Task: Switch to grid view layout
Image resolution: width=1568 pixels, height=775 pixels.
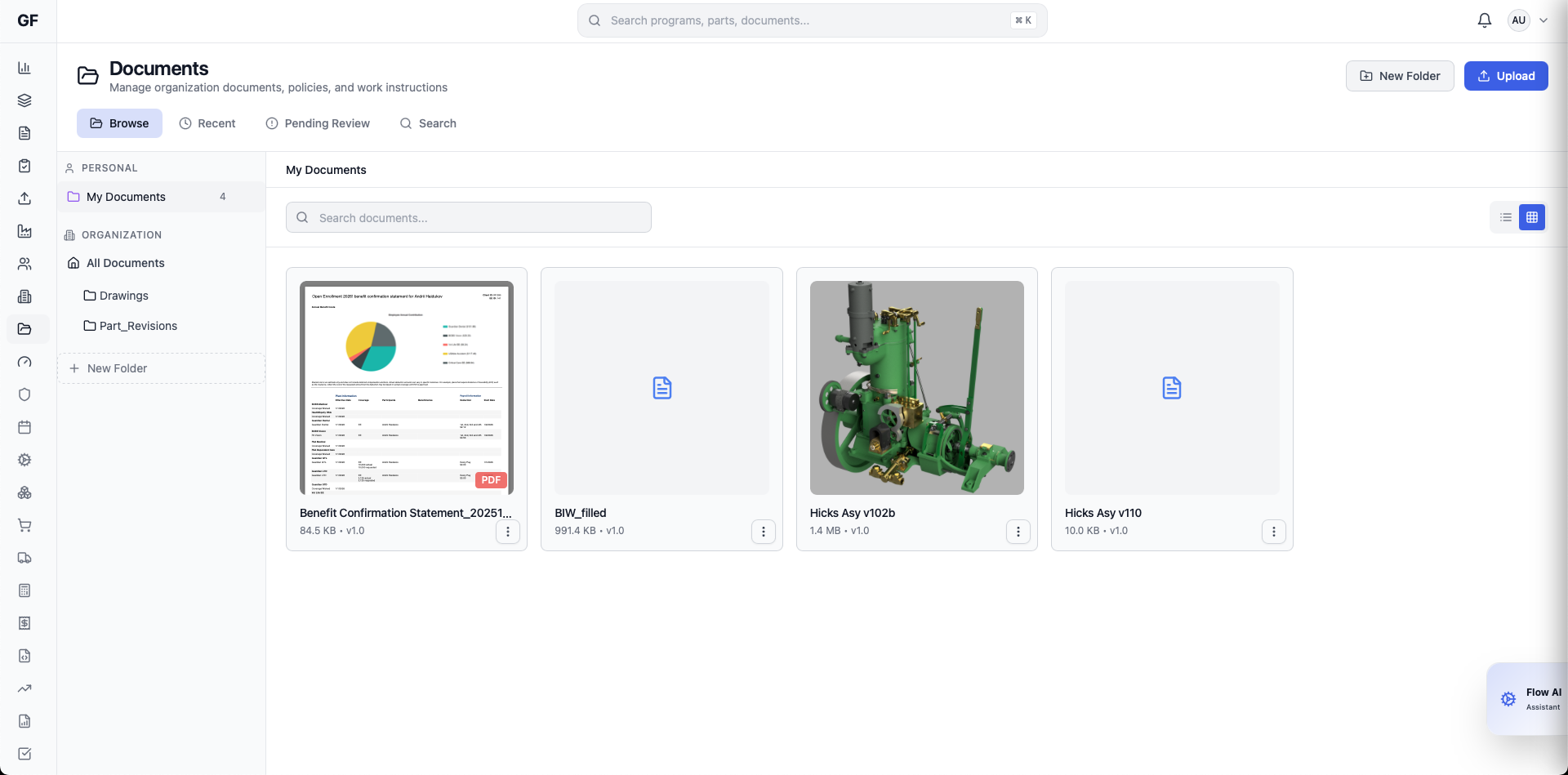Action: pyautogui.click(x=1532, y=217)
